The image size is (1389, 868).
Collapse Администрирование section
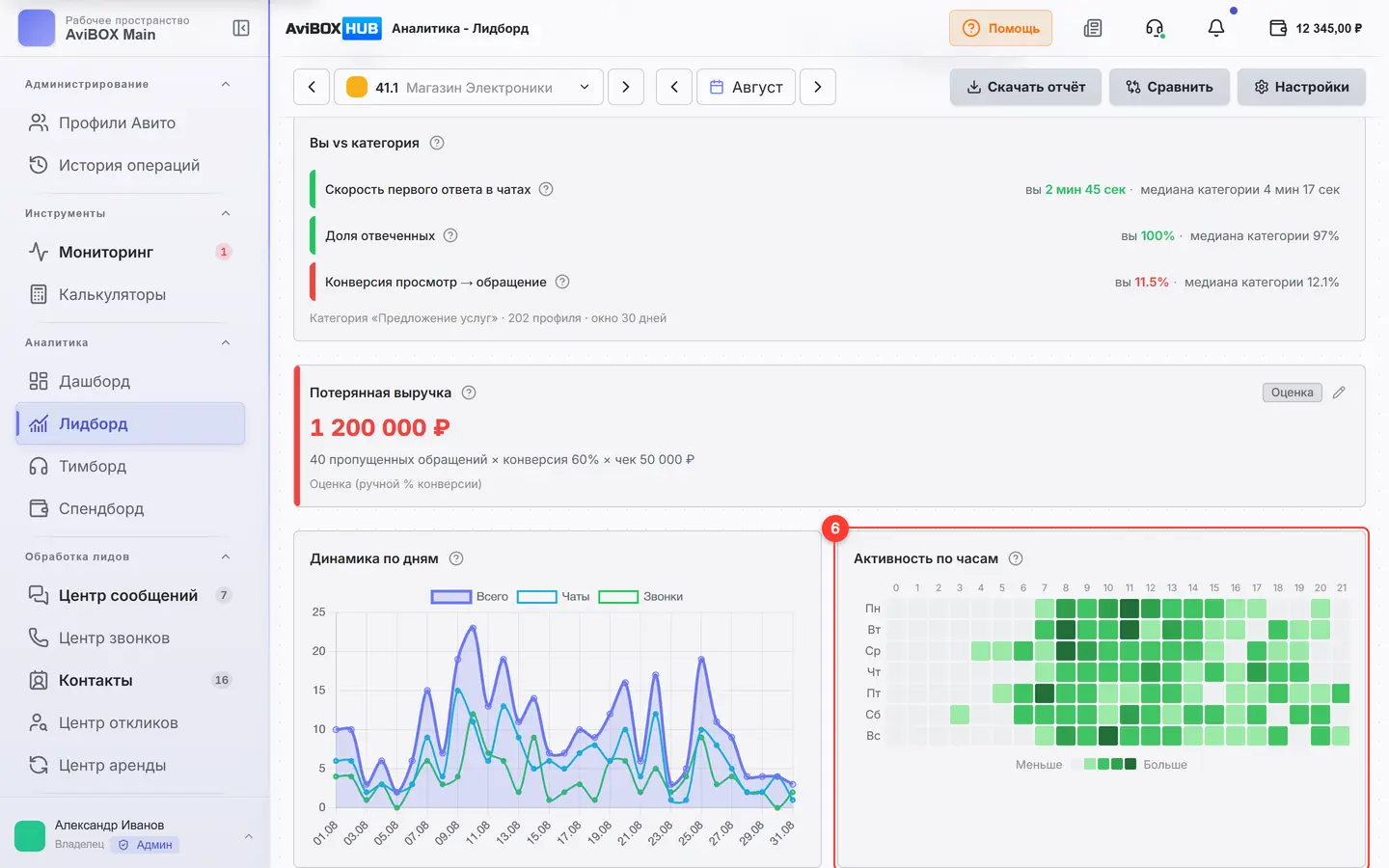click(226, 84)
